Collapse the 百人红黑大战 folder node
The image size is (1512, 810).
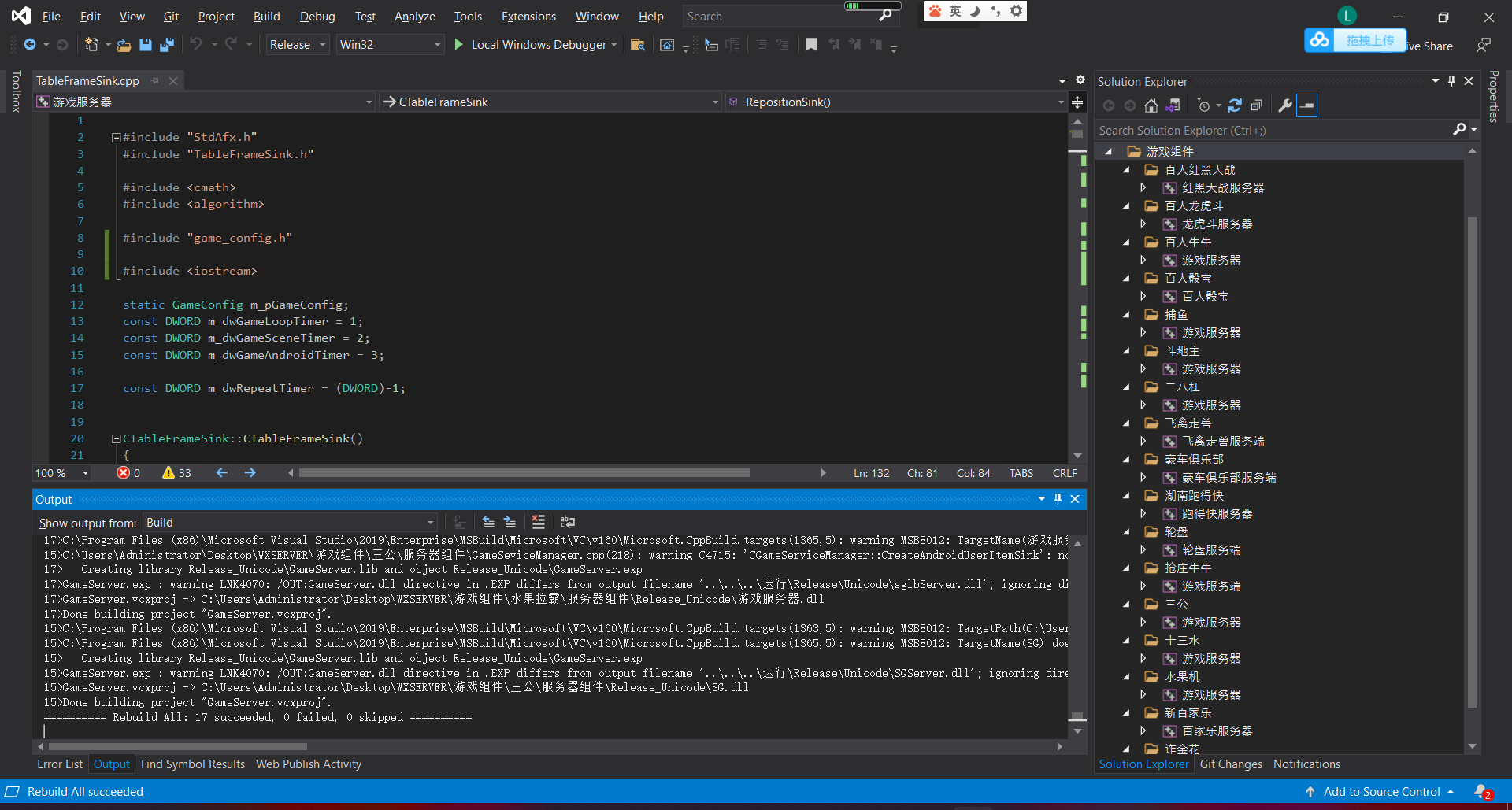(1125, 169)
